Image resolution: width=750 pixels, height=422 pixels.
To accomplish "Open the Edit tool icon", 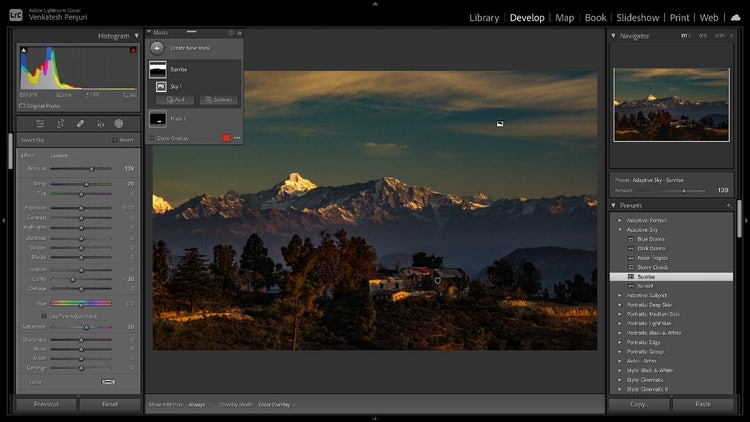I will tap(40, 124).
